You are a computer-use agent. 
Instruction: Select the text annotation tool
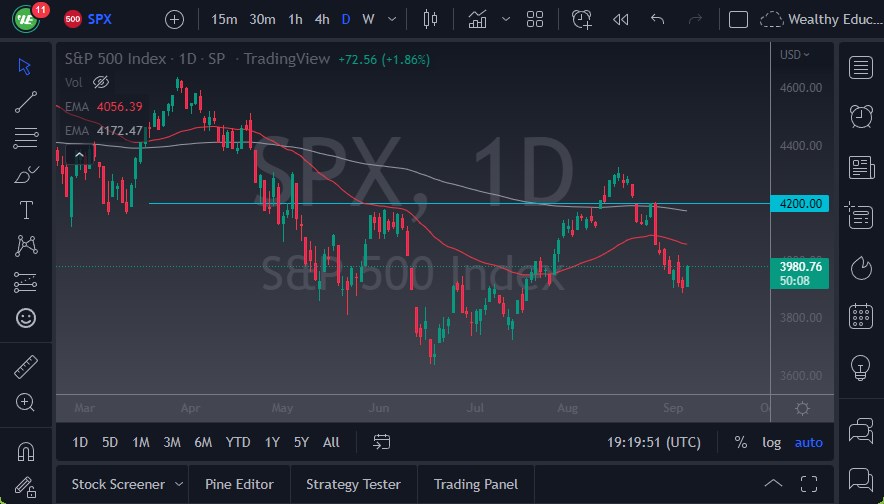[x=26, y=210]
